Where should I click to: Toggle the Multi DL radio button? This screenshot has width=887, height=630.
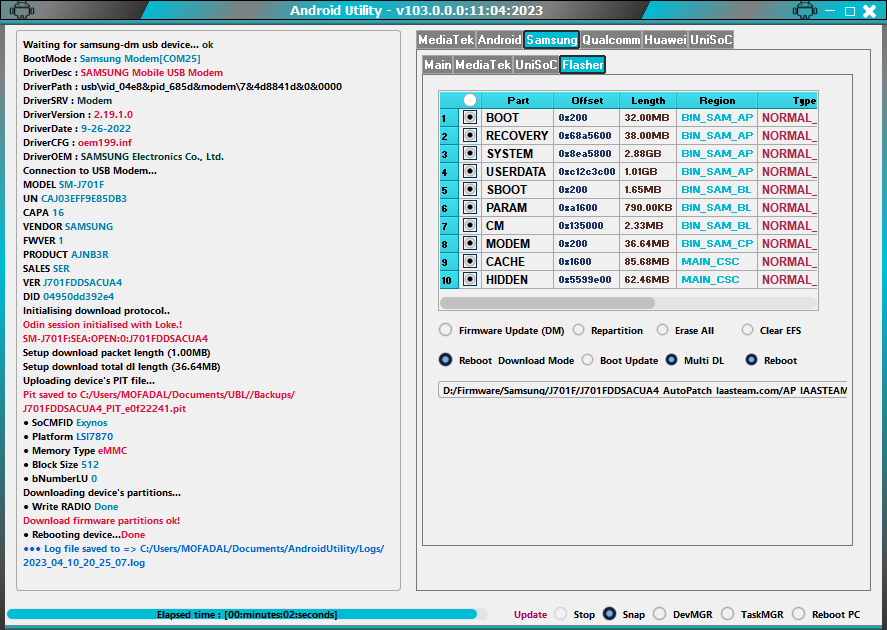(x=671, y=360)
